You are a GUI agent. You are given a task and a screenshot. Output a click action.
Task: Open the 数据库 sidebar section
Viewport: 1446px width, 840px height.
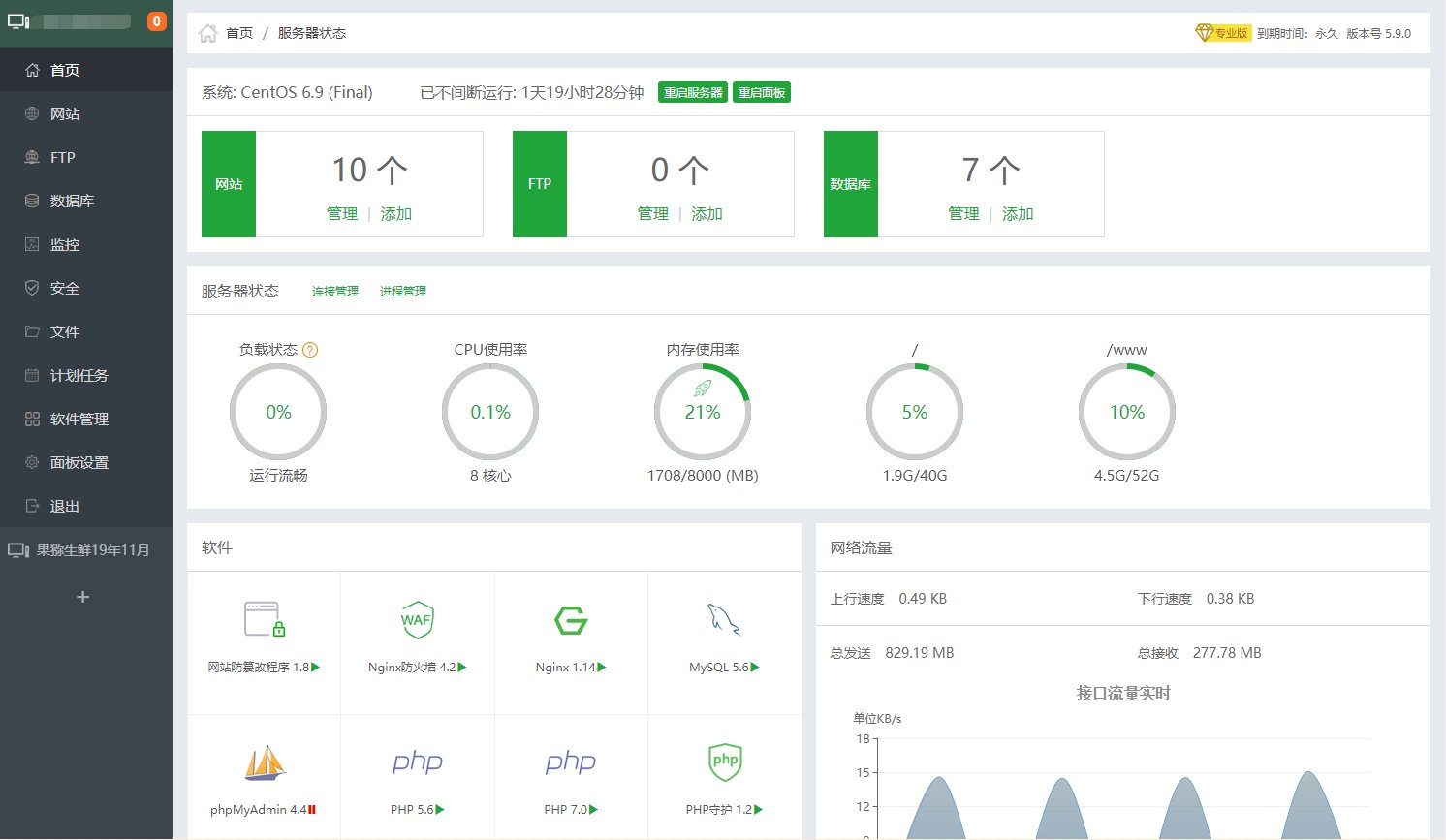86,201
